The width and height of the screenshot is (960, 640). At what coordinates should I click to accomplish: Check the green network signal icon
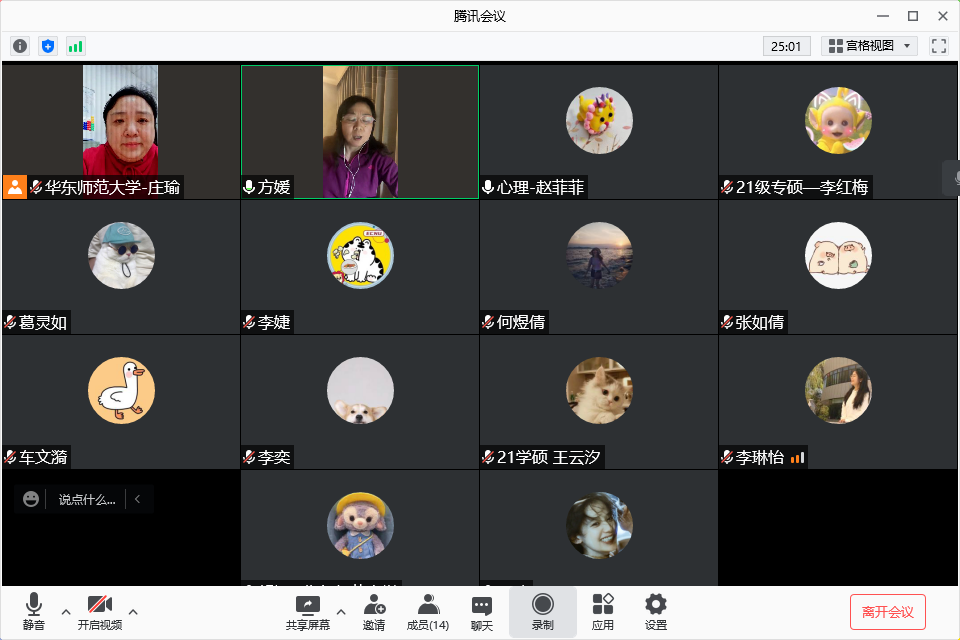click(76, 46)
